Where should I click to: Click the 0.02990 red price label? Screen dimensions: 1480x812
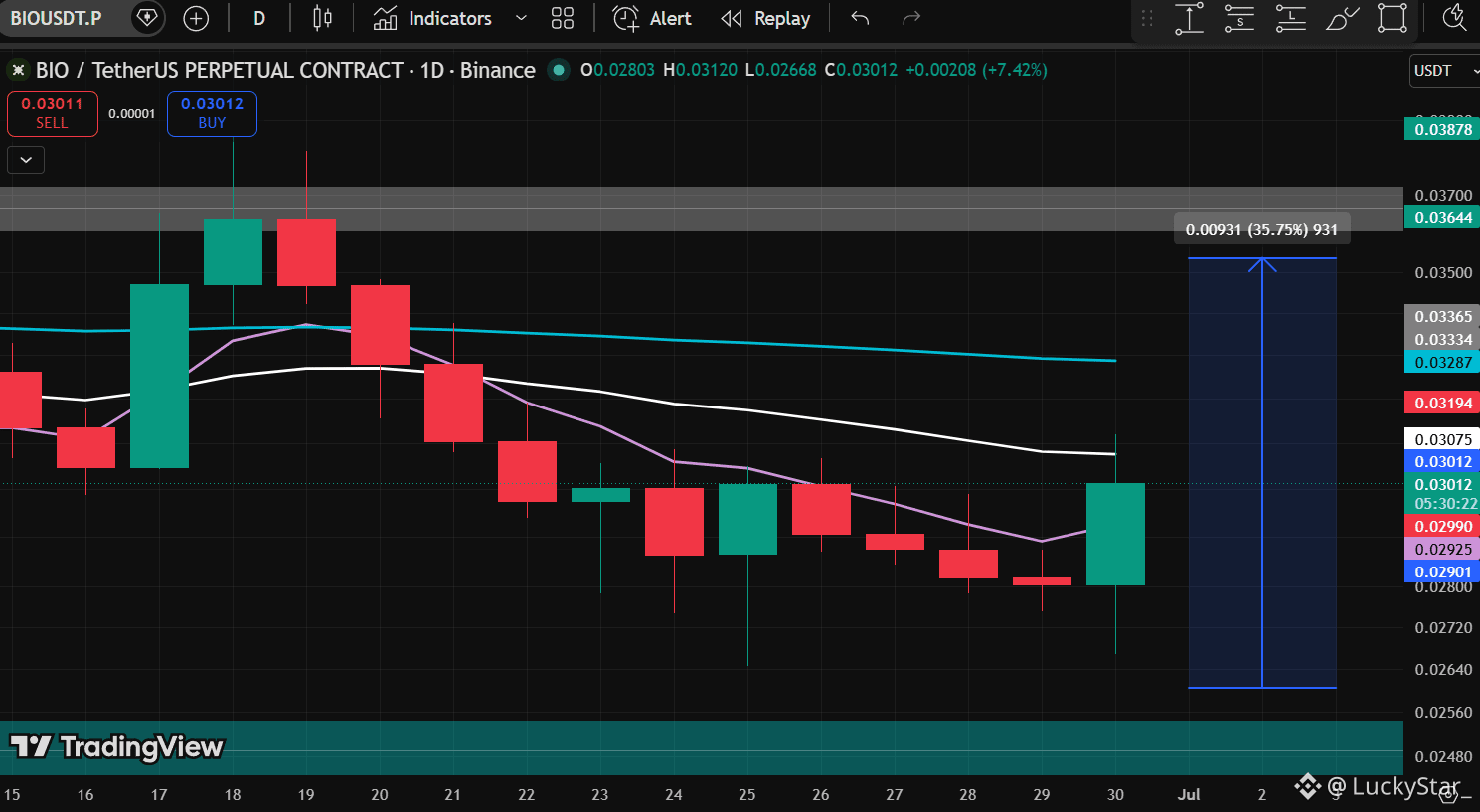pyautogui.click(x=1443, y=527)
